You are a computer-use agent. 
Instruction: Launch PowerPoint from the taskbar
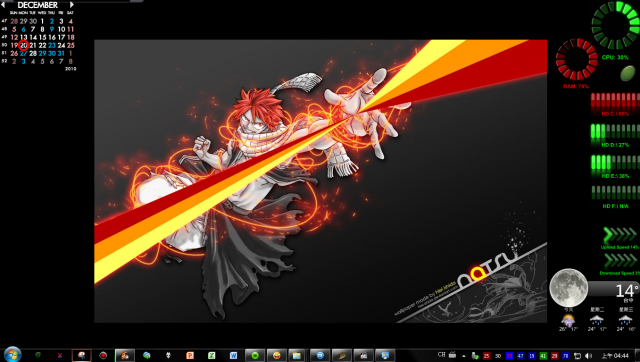pyautogui.click(x=190, y=355)
